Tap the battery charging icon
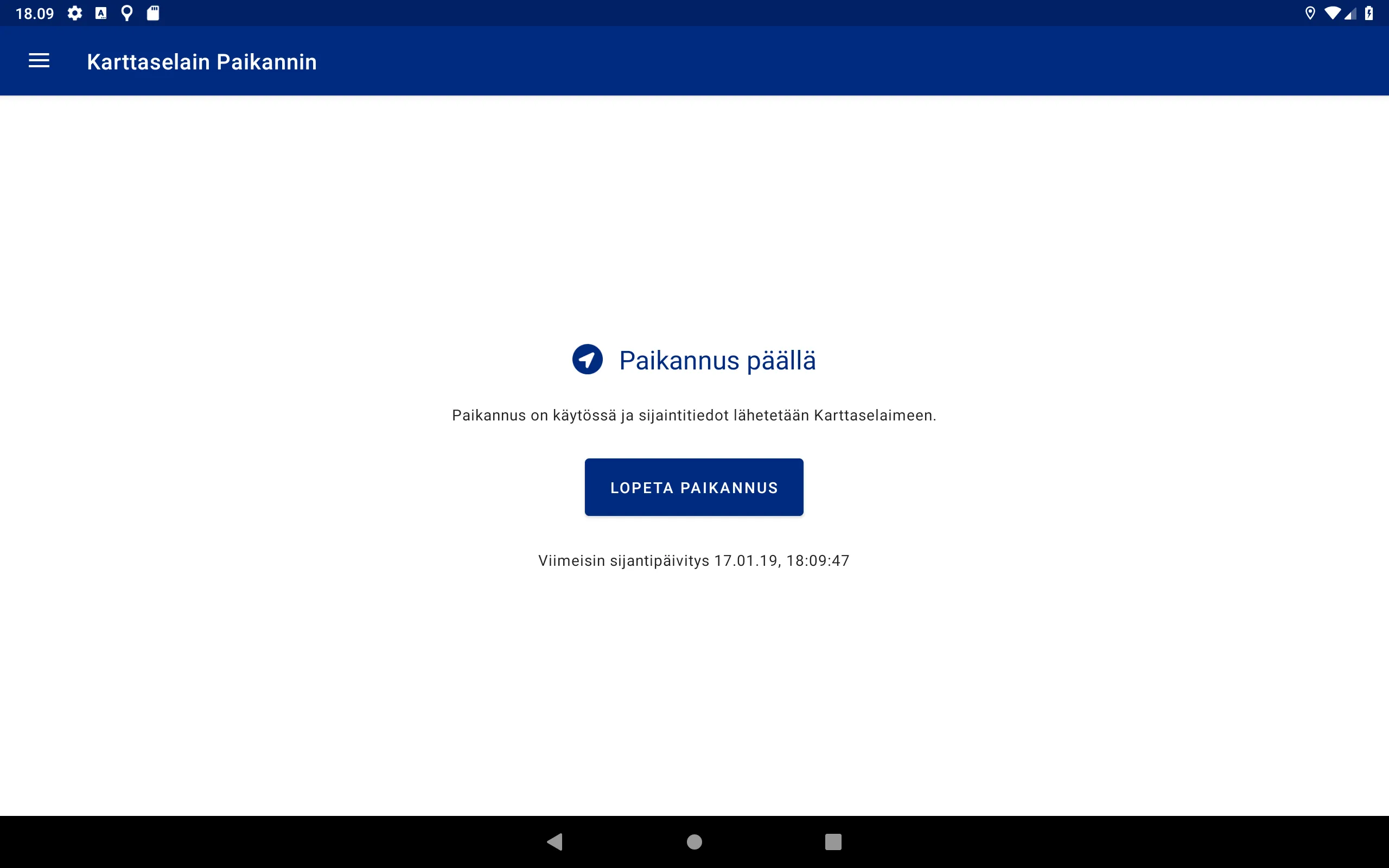1389x868 pixels. pos(1369,13)
